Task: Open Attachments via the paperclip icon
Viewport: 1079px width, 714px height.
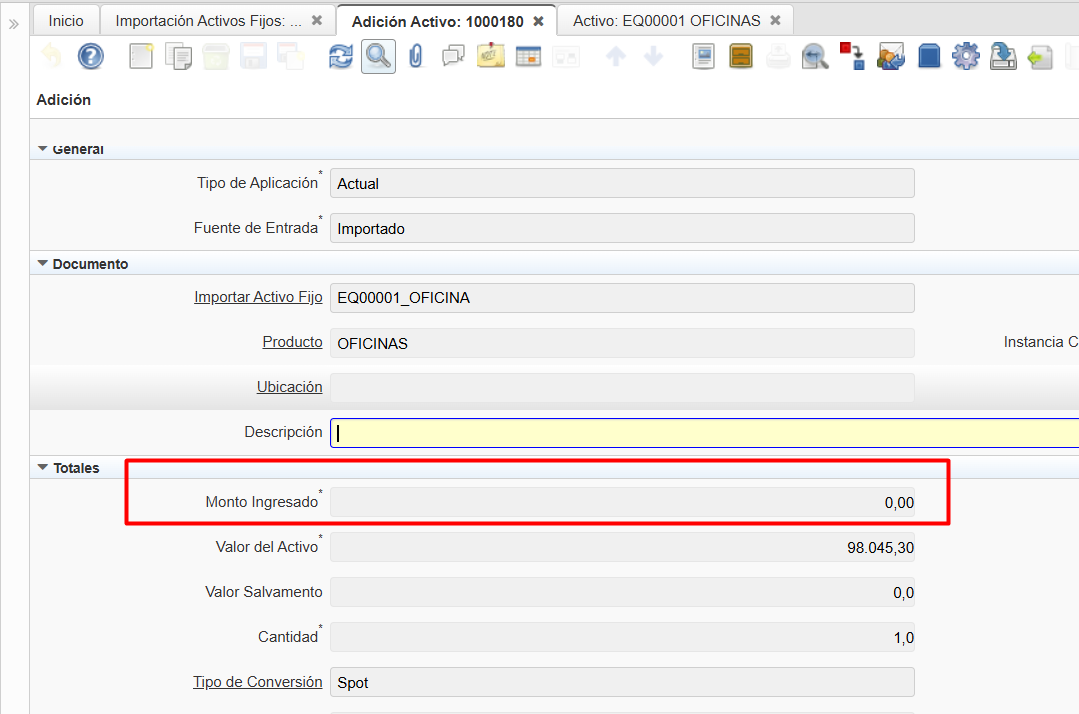Action: (416, 57)
